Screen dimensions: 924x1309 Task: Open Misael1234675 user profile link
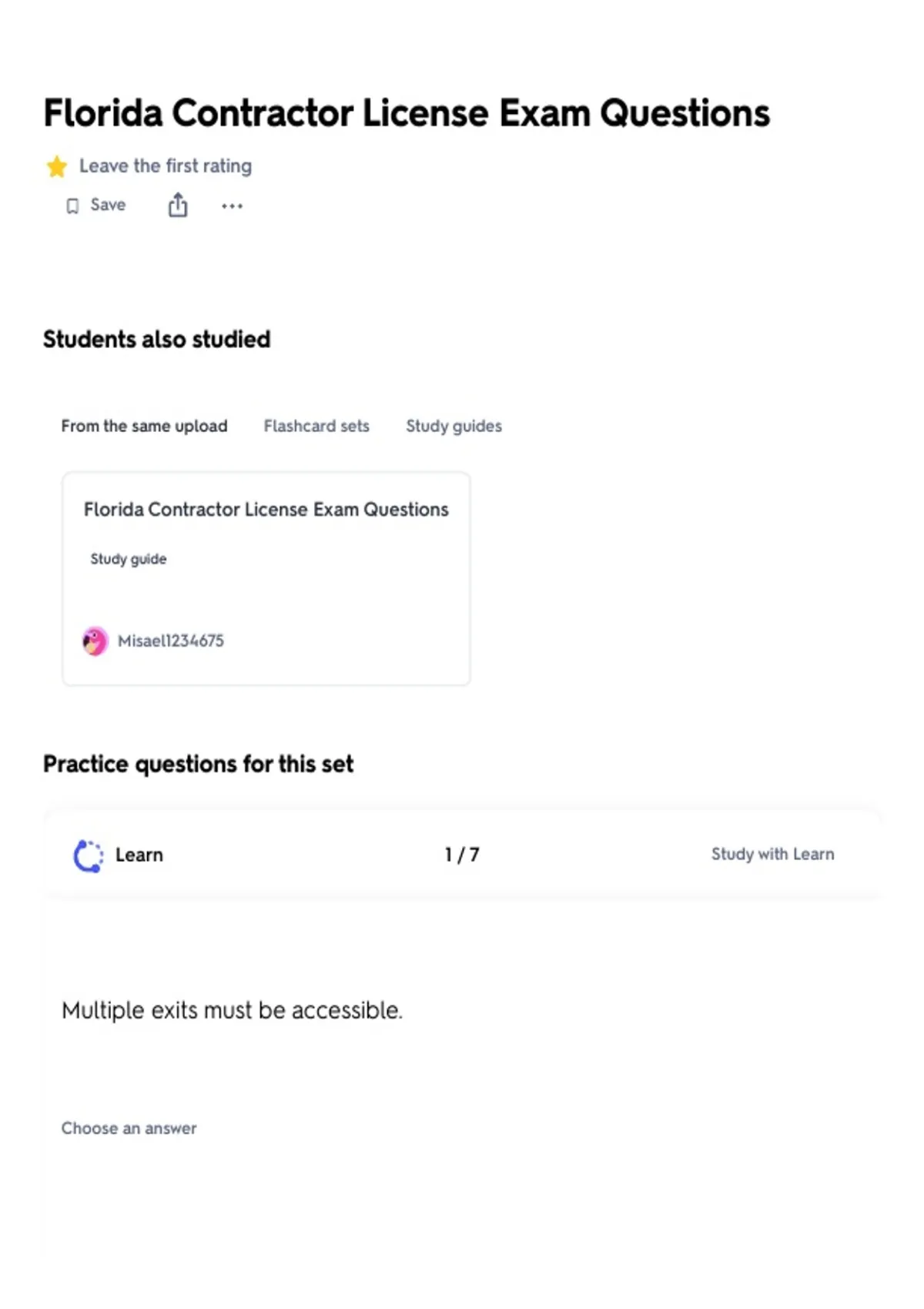coord(171,641)
